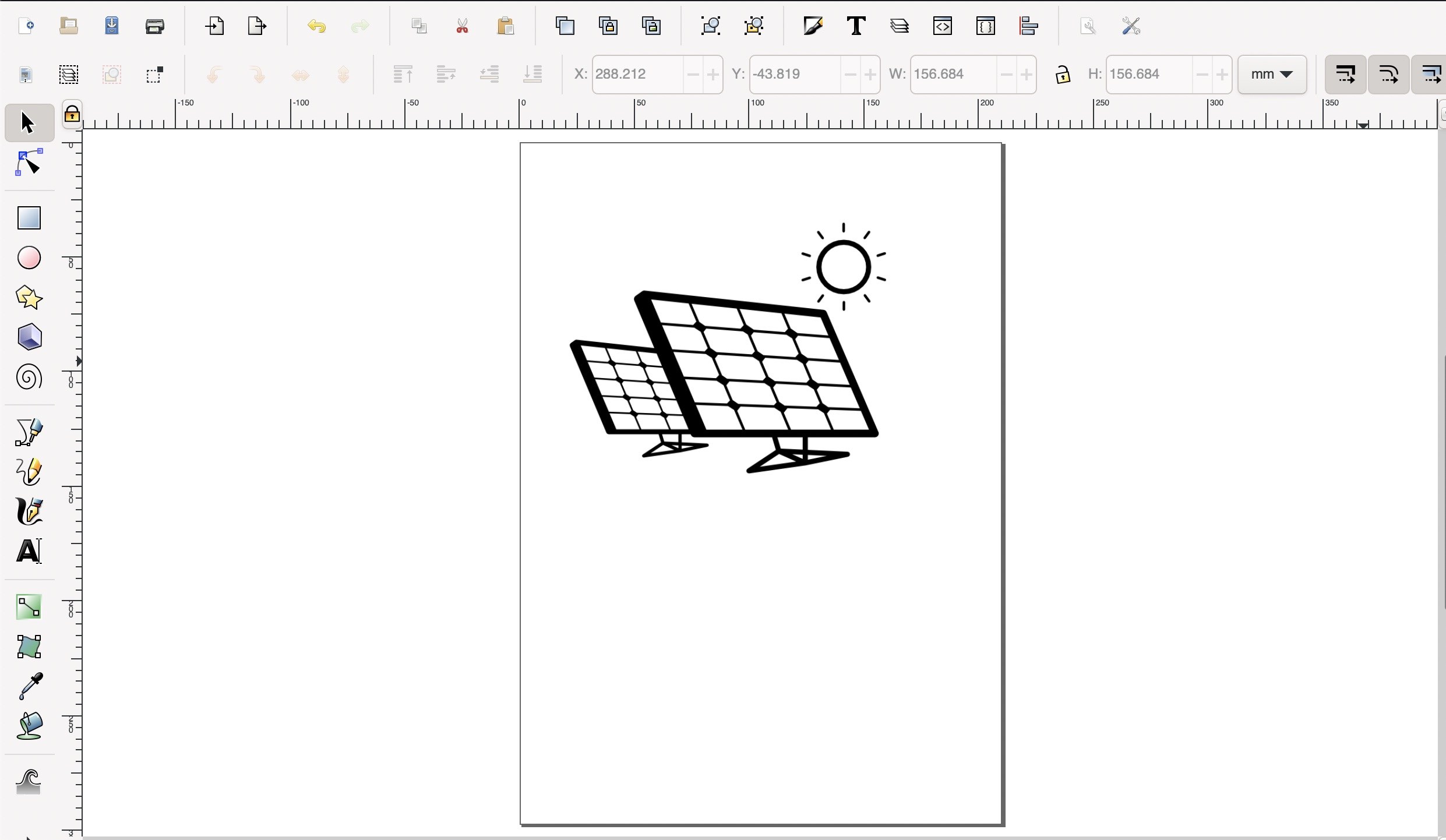Redo the last undone action
The height and width of the screenshot is (840, 1446).
[360, 26]
